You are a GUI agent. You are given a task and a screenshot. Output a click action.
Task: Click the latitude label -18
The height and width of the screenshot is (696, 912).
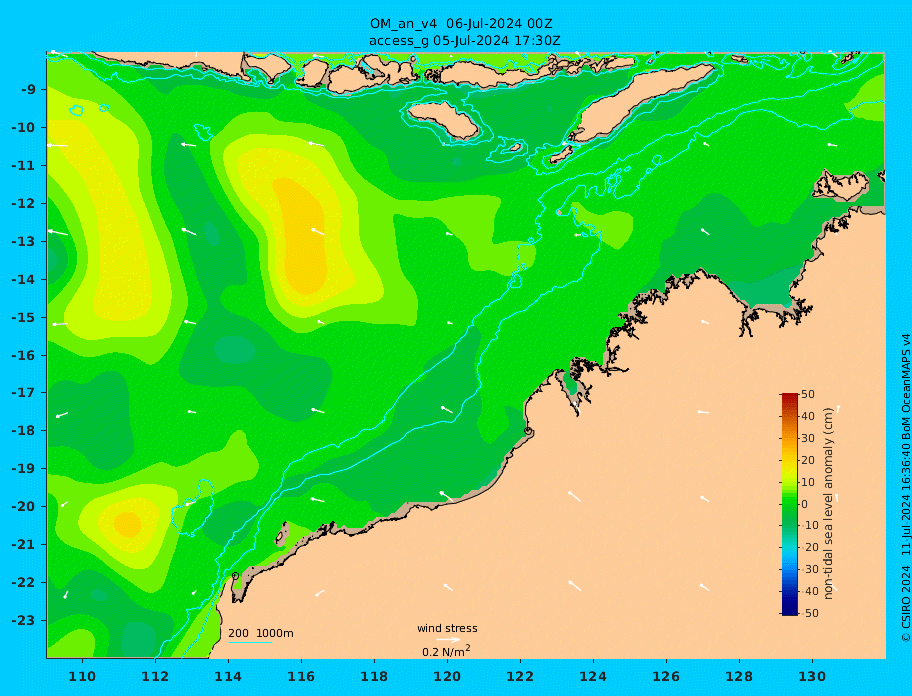(x=24, y=431)
